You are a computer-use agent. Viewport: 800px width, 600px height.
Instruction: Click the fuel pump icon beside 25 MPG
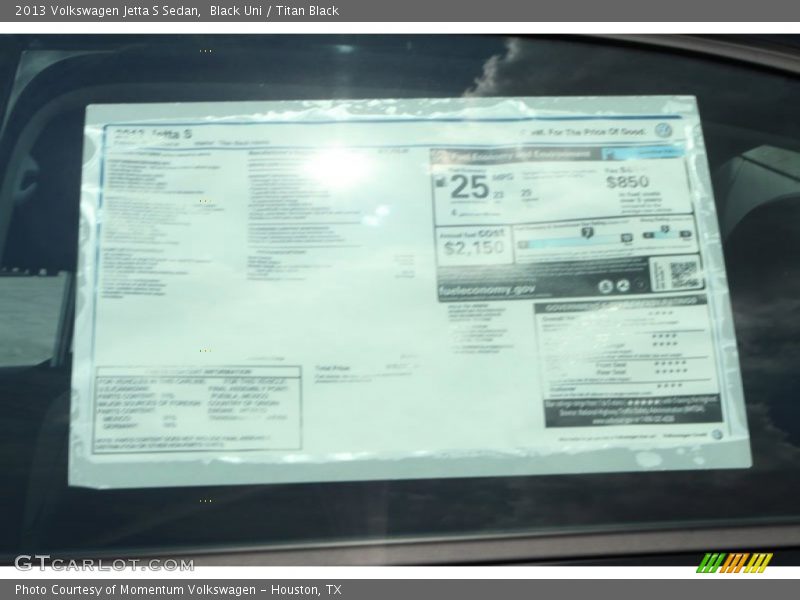point(441,182)
